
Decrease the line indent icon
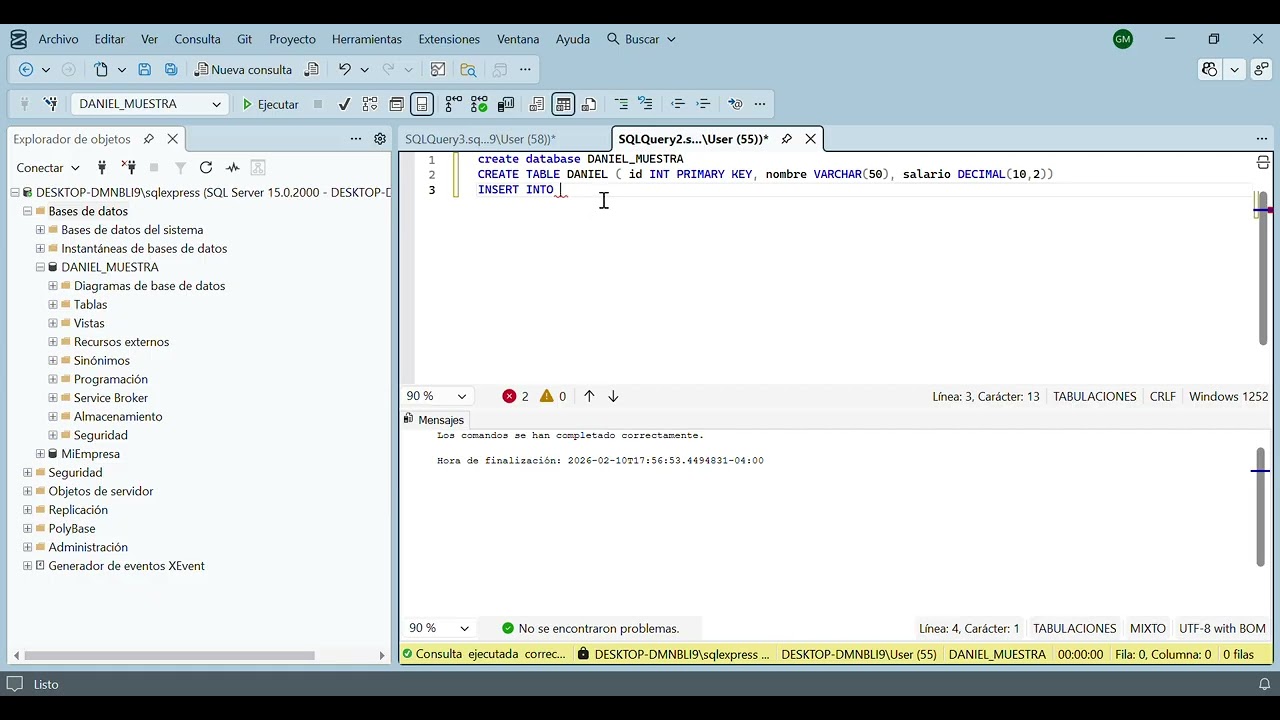click(x=678, y=104)
